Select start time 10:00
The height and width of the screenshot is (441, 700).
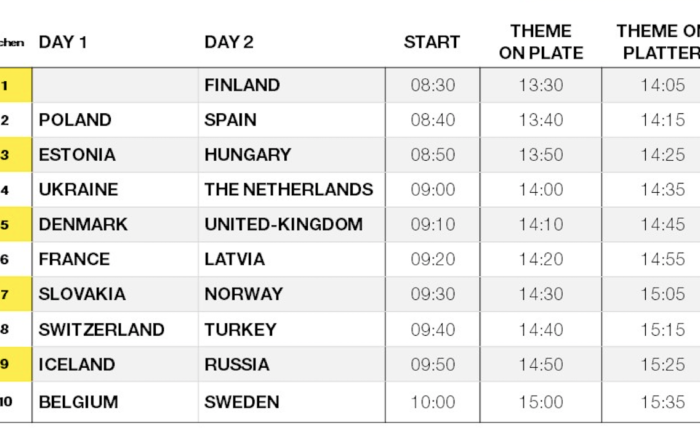(433, 402)
